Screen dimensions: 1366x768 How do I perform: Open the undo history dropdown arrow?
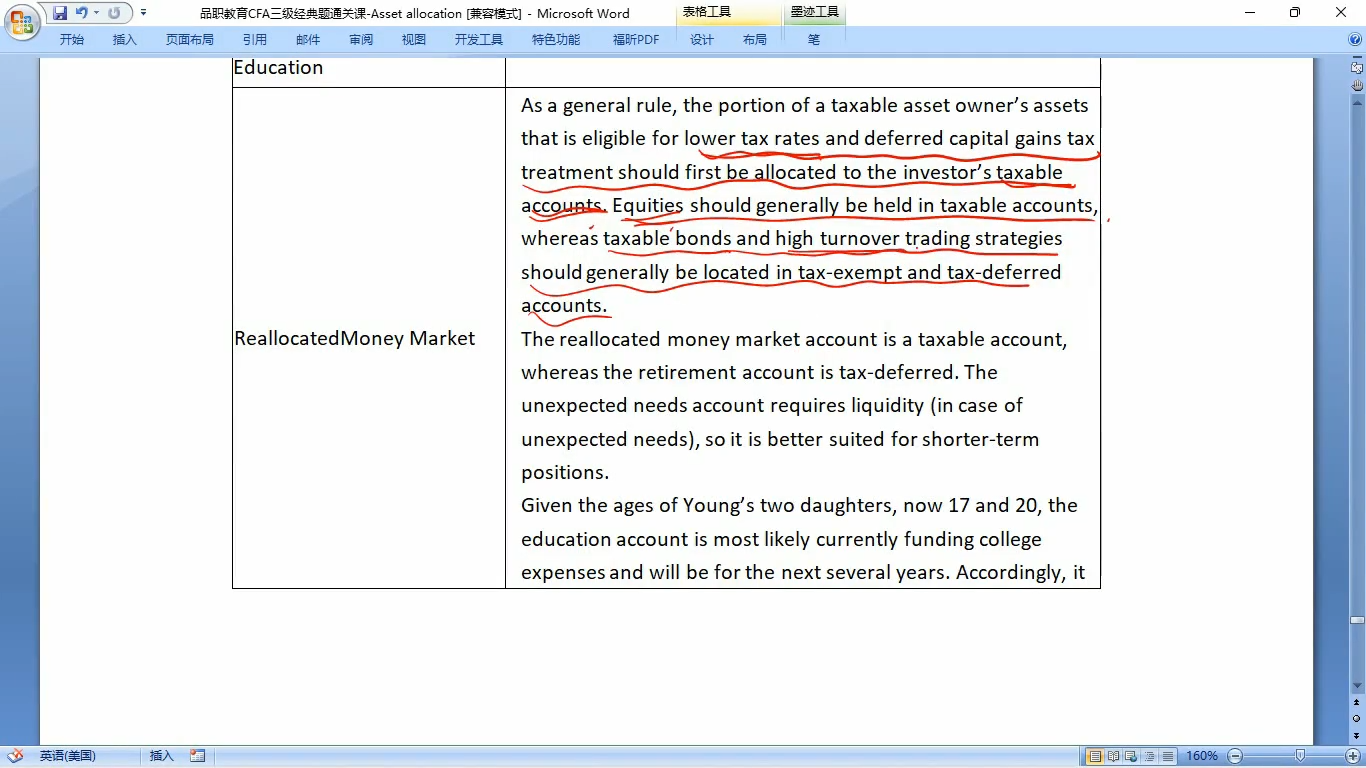click(x=97, y=13)
